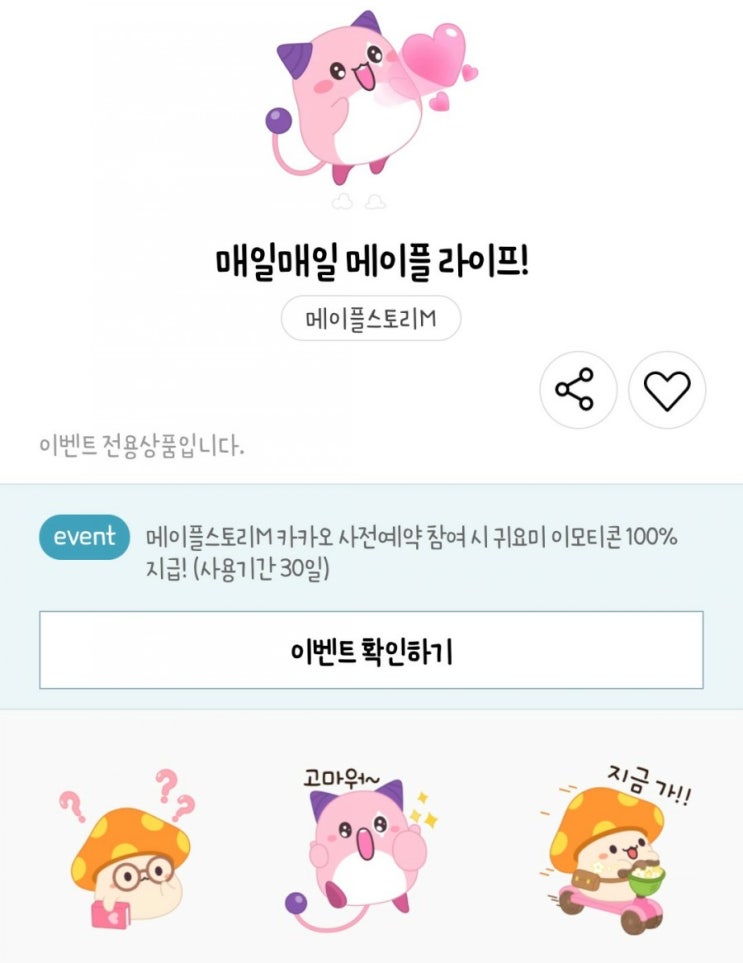
Task: Click the pink heart book held by mushroom
Action: click(111, 914)
